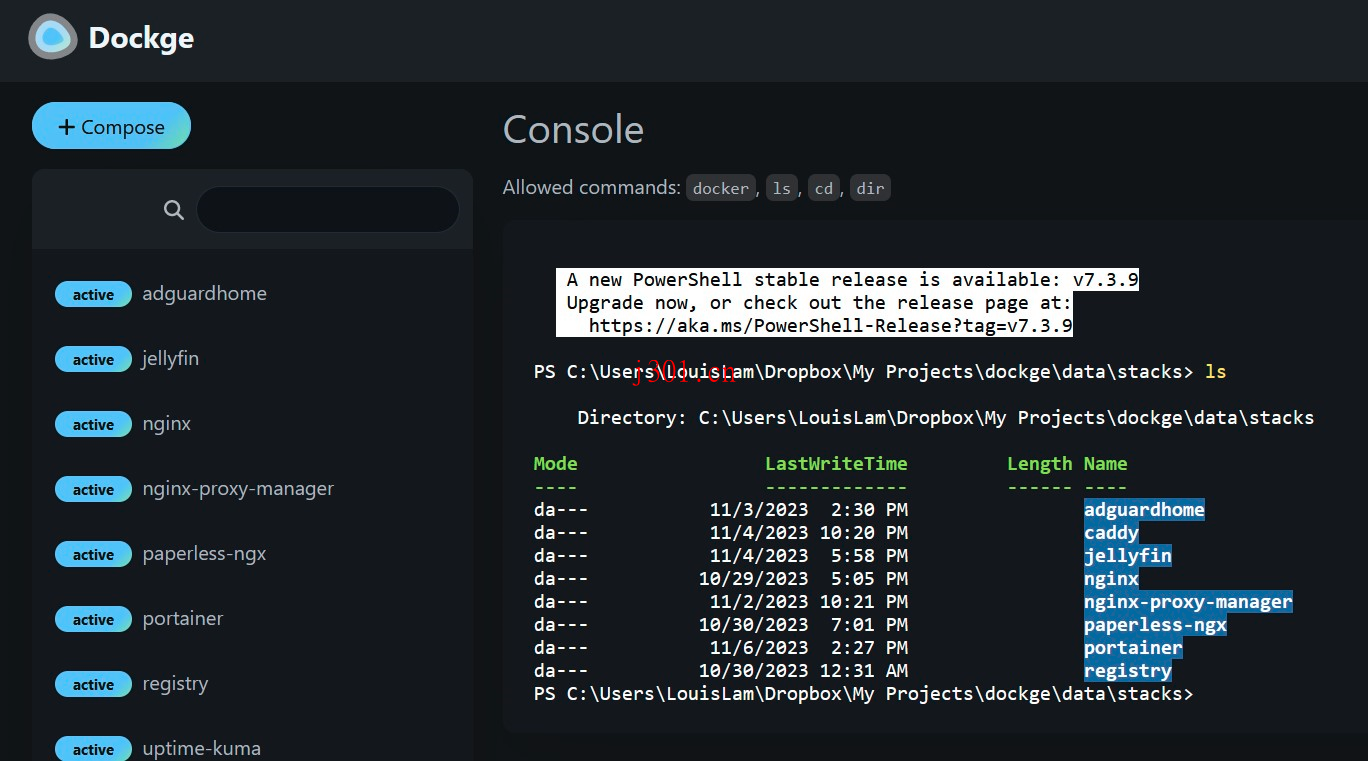This screenshot has width=1368, height=761.
Task: Click inside the sidebar search input field
Action: 327,209
